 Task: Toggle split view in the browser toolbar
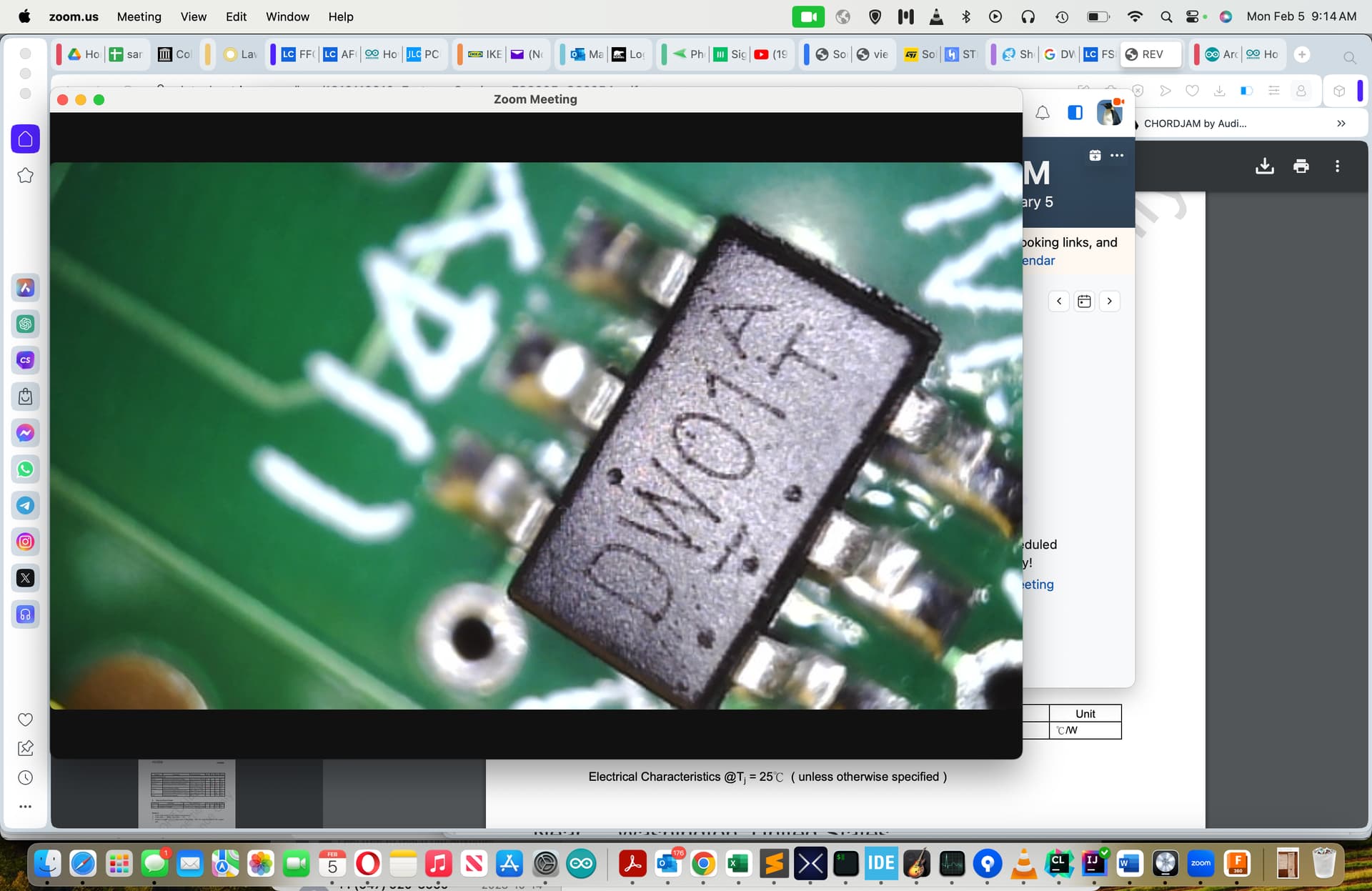pyautogui.click(x=1246, y=91)
